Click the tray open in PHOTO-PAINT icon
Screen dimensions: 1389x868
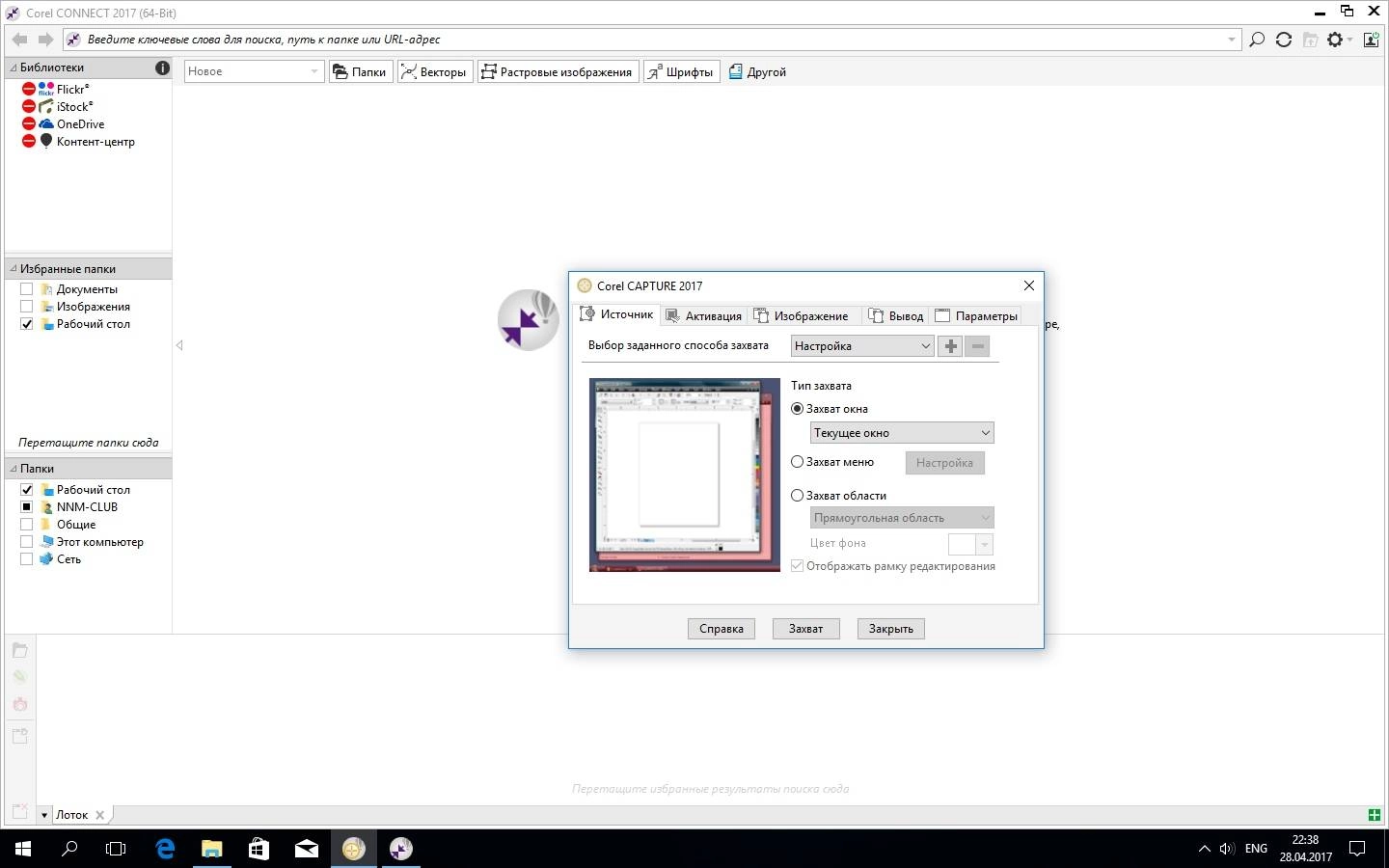pyautogui.click(x=19, y=705)
